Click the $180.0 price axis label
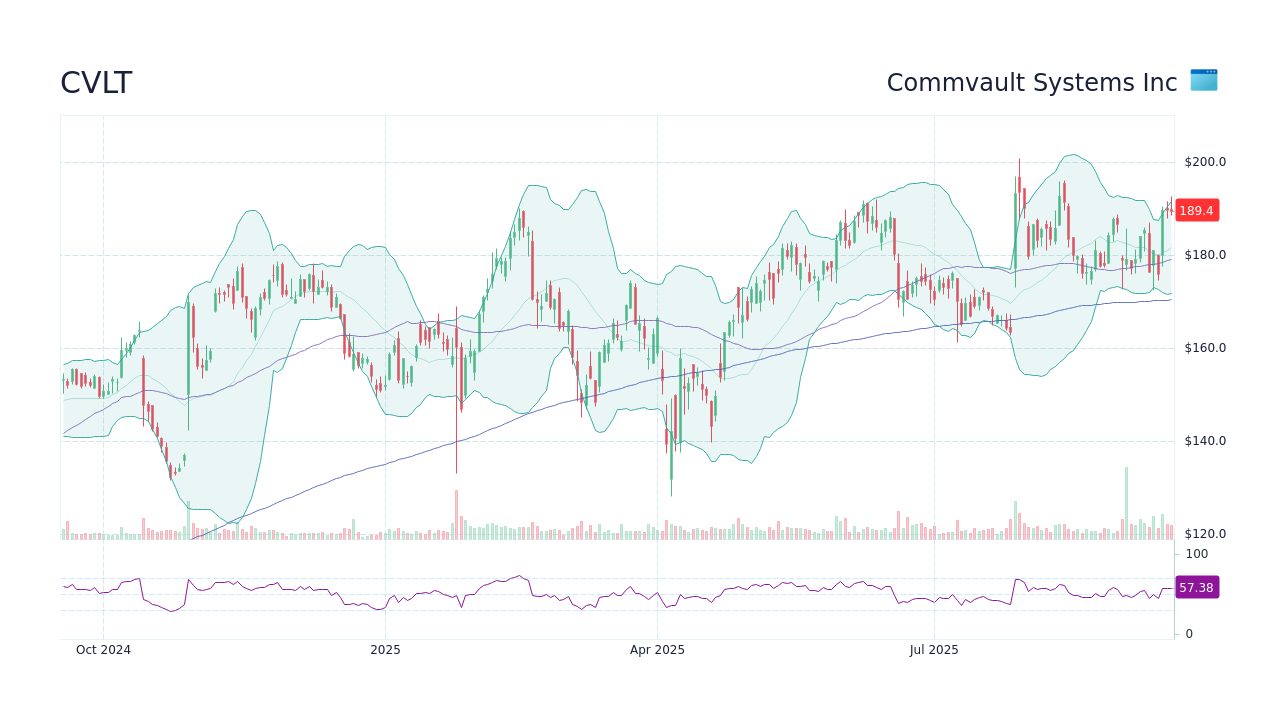1280x720 pixels. click(x=1205, y=255)
